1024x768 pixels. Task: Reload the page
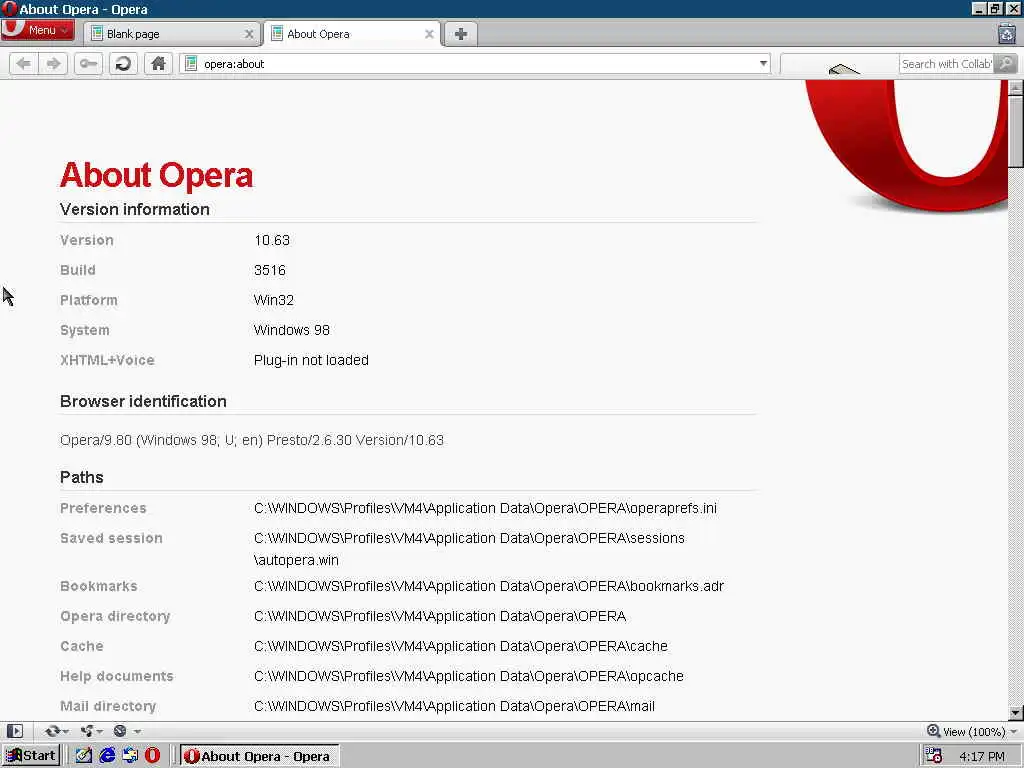(x=123, y=63)
